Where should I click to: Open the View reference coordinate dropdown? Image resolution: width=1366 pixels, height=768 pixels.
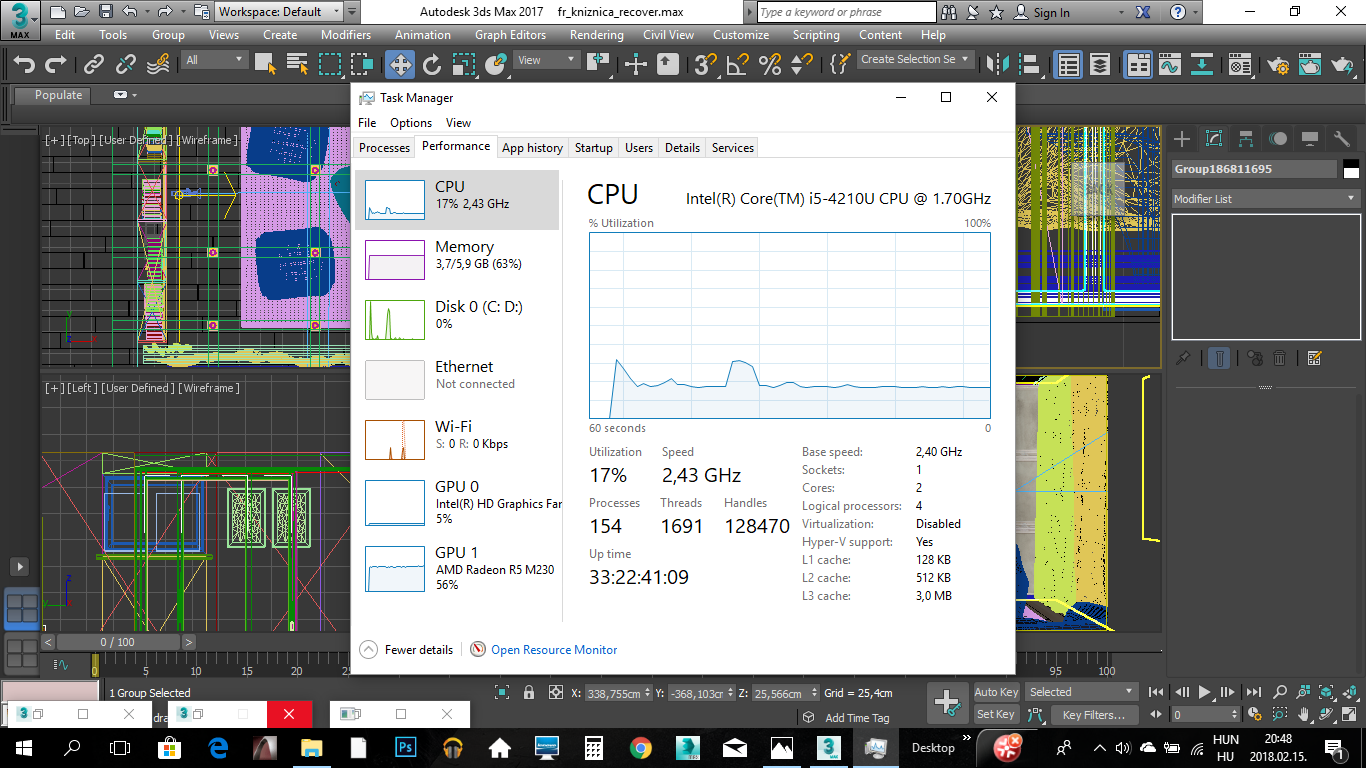546,60
